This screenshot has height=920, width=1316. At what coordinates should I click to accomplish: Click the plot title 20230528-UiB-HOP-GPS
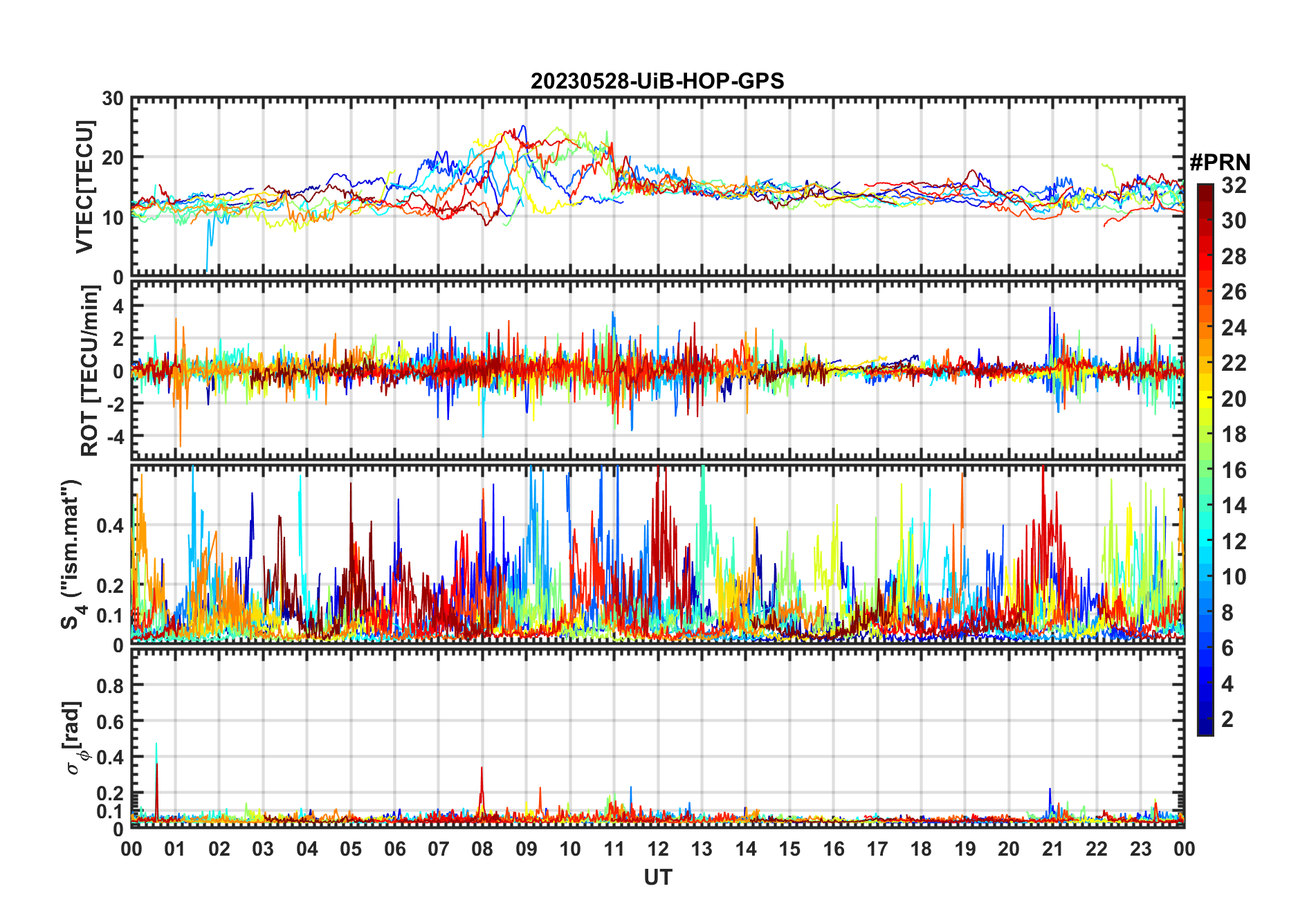tap(657, 81)
